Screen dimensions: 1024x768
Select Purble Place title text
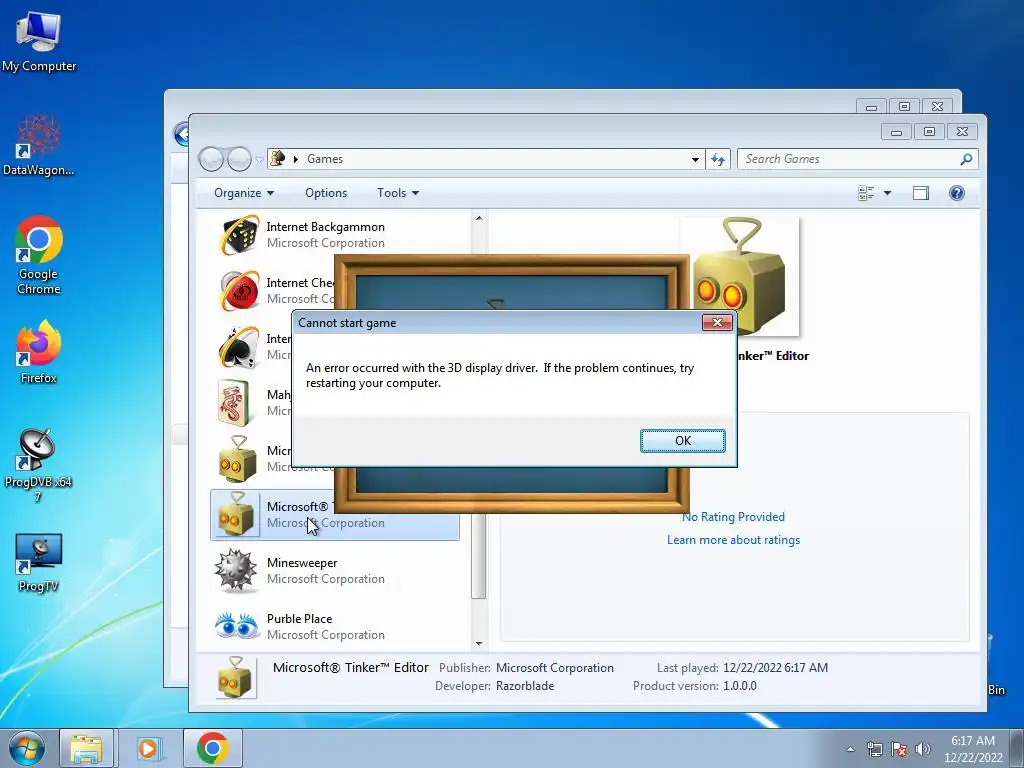pyautogui.click(x=299, y=618)
